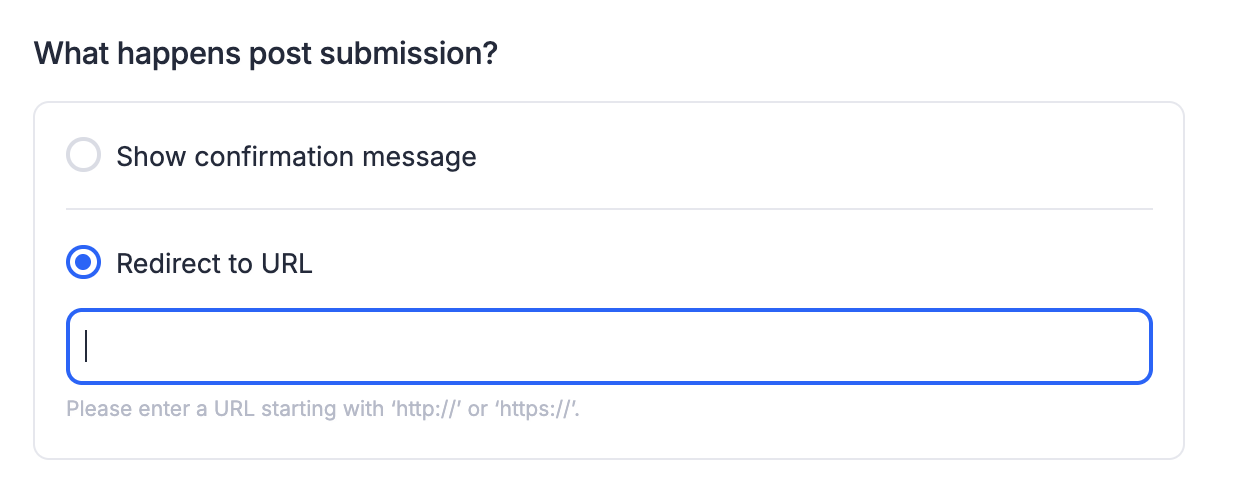Click 'https://' in the hint text
Viewport: 1240px width, 500px height.
click(x=539, y=409)
